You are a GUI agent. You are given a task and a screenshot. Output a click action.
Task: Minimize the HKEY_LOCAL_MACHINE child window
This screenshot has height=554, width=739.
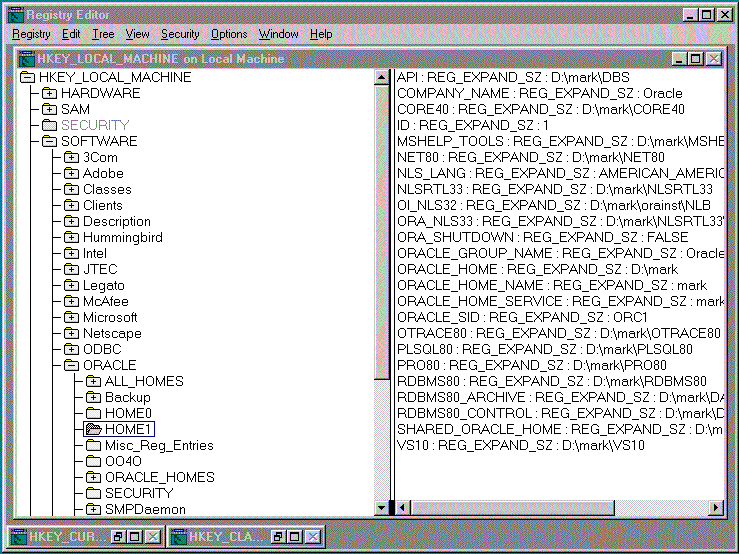point(679,59)
